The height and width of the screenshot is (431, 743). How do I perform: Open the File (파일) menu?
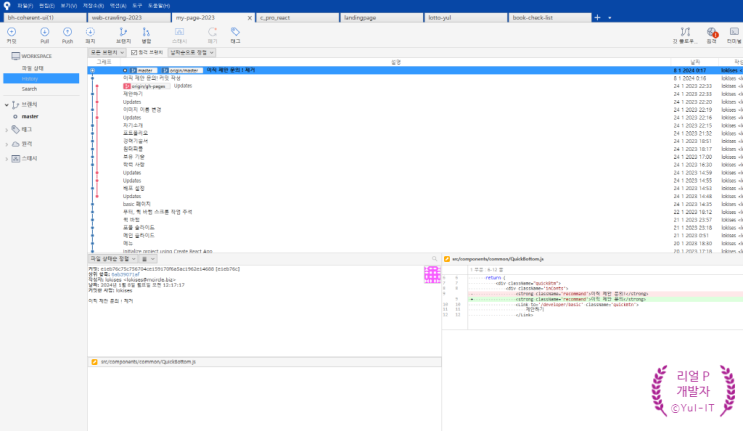coord(25,6)
